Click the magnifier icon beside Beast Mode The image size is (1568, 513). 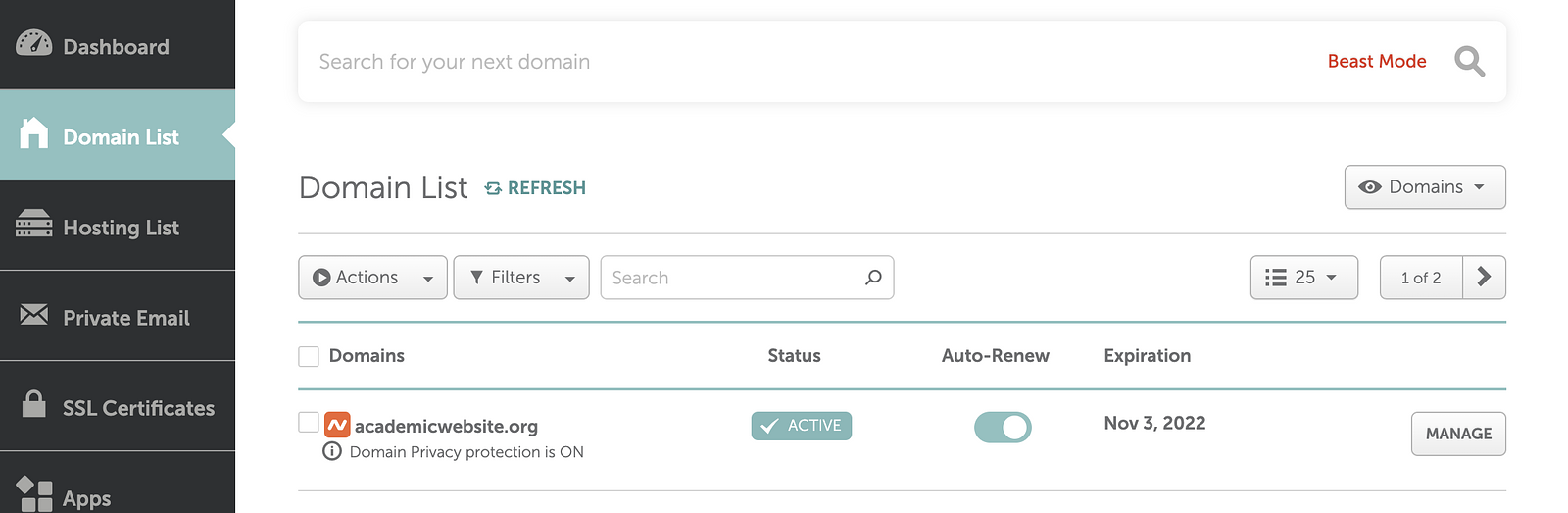[x=1469, y=61]
